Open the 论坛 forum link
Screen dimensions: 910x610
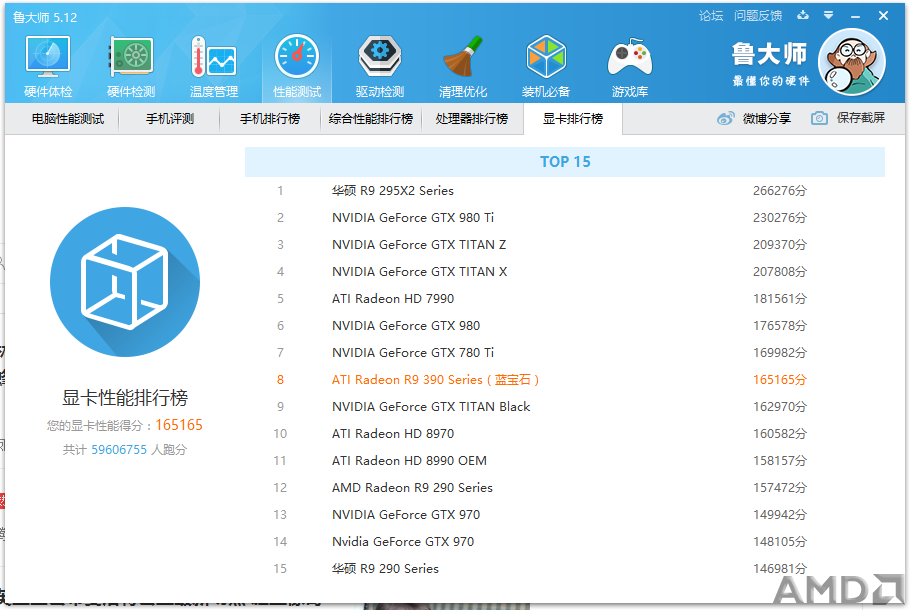pyautogui.click(x=711, y=16)
